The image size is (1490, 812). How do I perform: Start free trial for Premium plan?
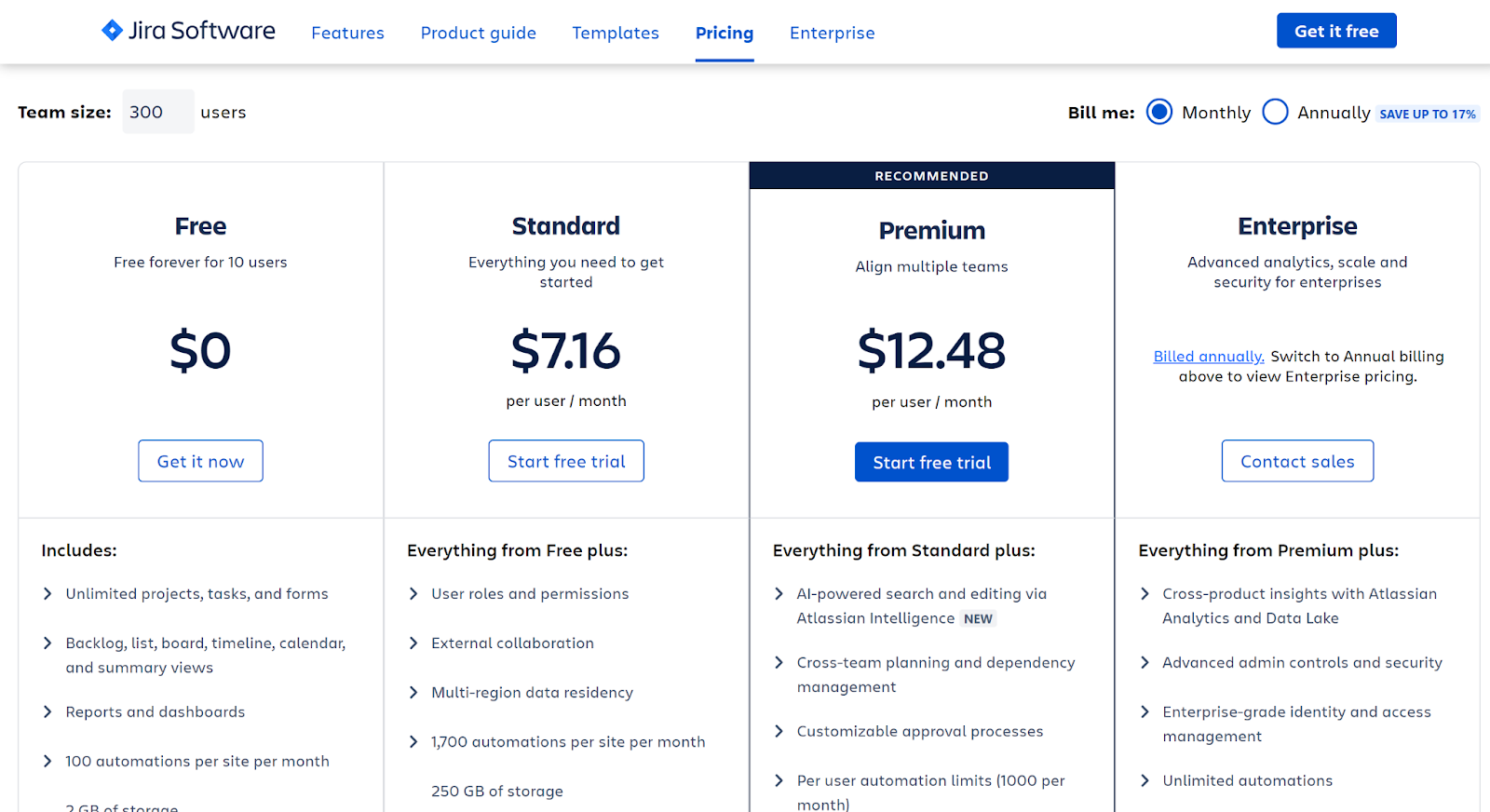click(931, 463)
